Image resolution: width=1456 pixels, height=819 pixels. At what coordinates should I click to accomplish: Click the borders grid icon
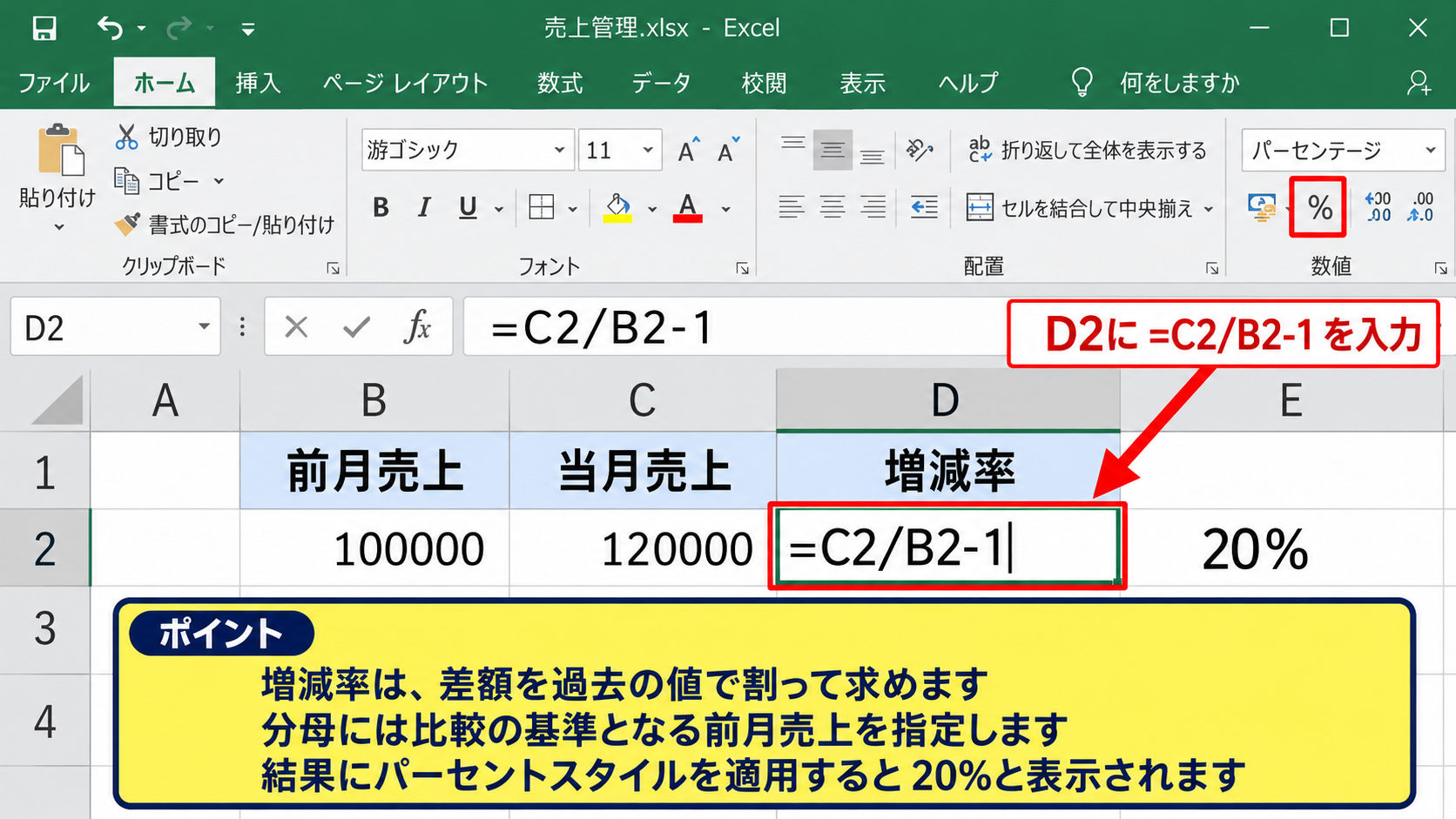tap(542, 207)
